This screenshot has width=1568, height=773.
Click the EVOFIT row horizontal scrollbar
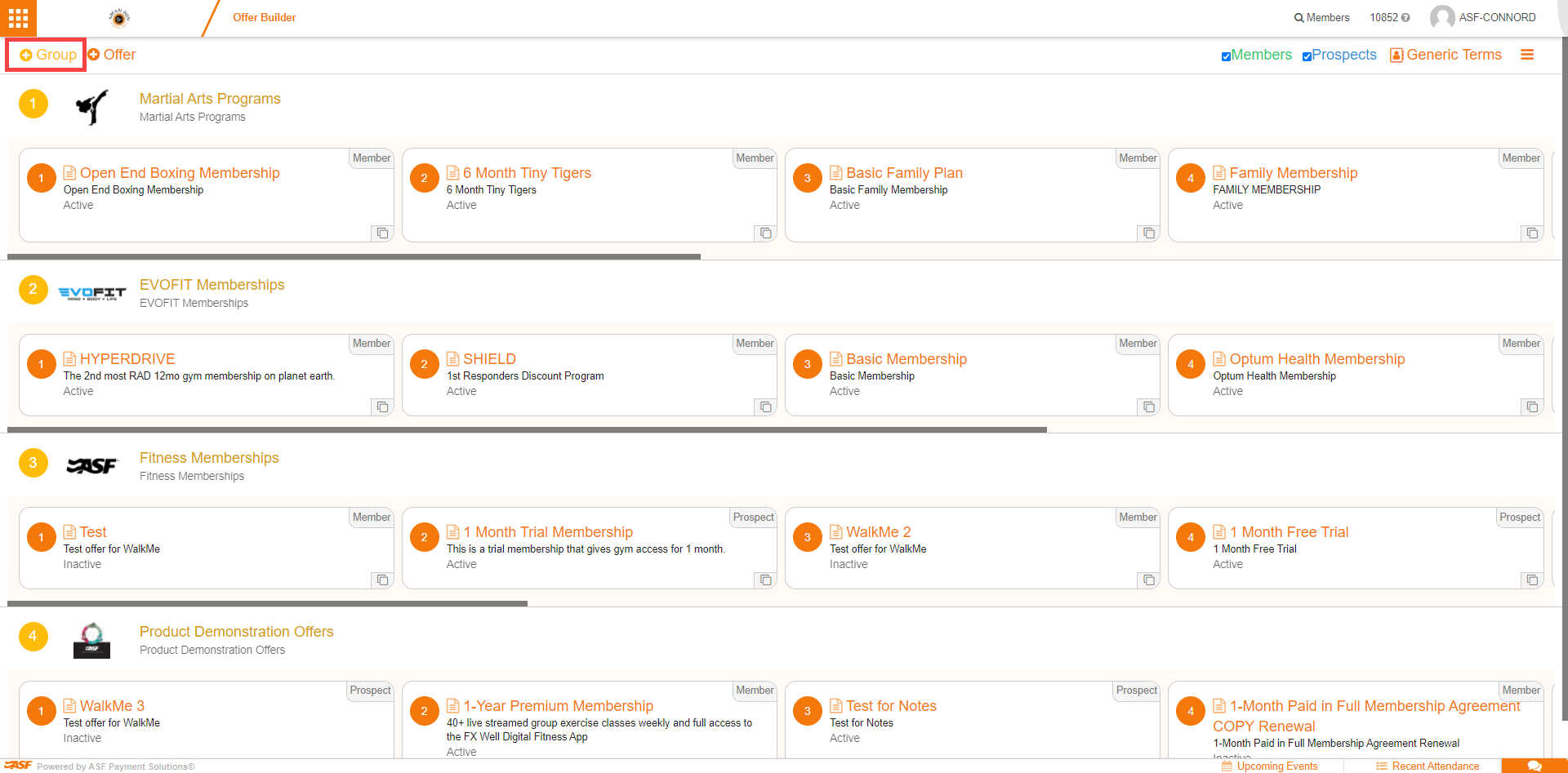coord(527,429)
